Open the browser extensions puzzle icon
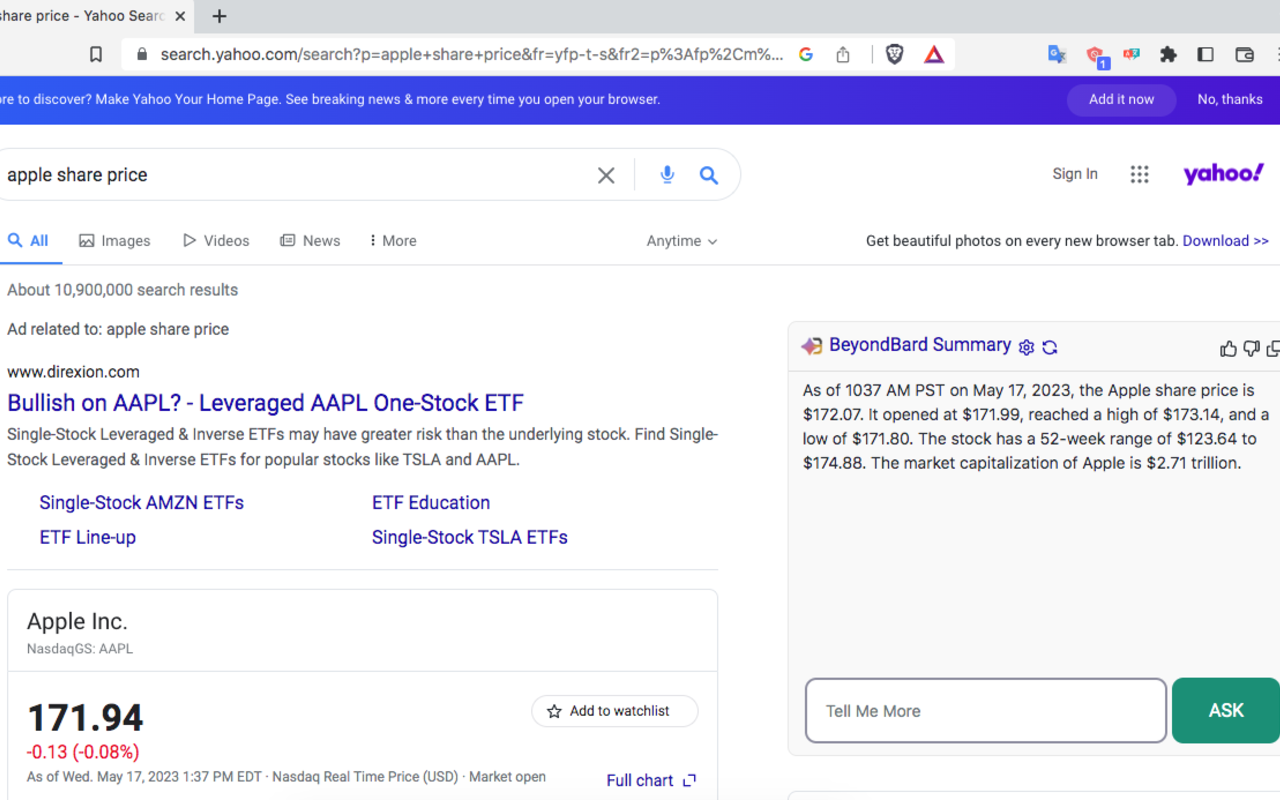Viewport: 1280px width, 800px height. point(1168,55)
